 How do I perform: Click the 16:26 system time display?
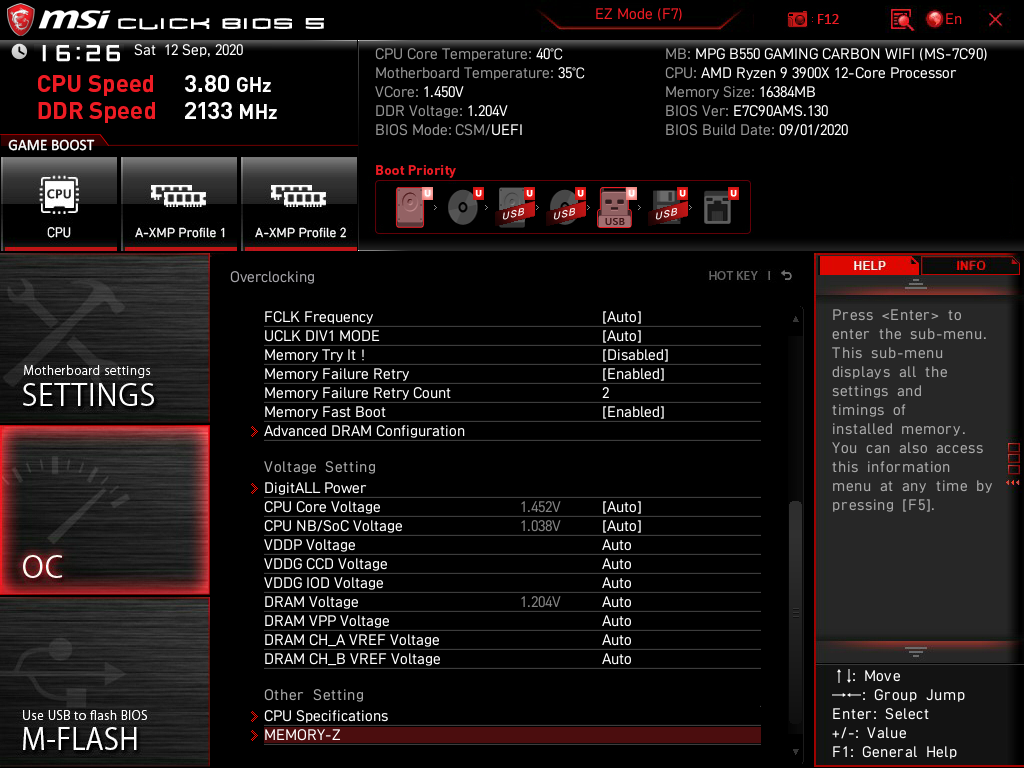coord(81,53)
